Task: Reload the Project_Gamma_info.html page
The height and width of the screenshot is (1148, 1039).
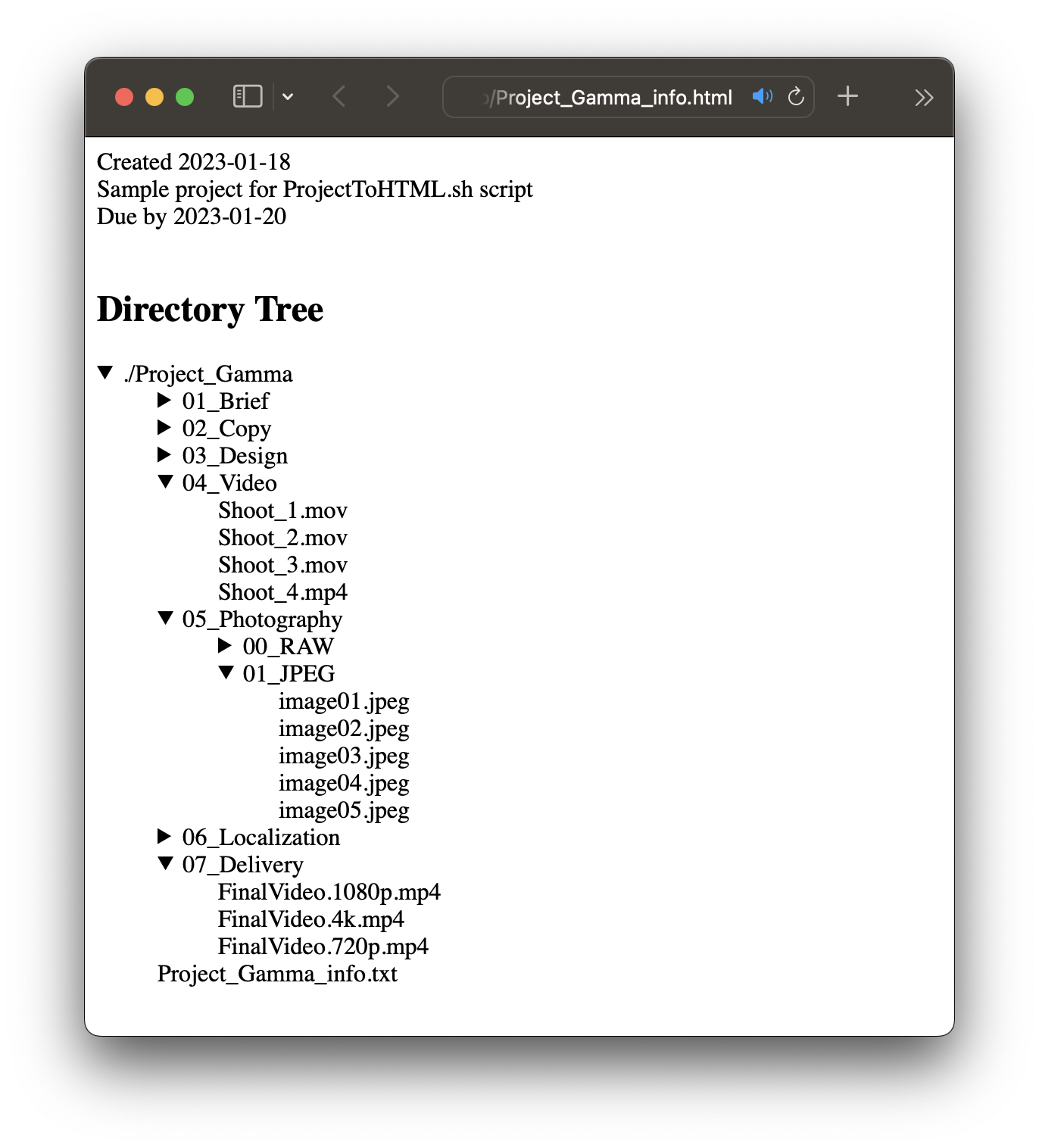Action: click(x=796, y=97)
